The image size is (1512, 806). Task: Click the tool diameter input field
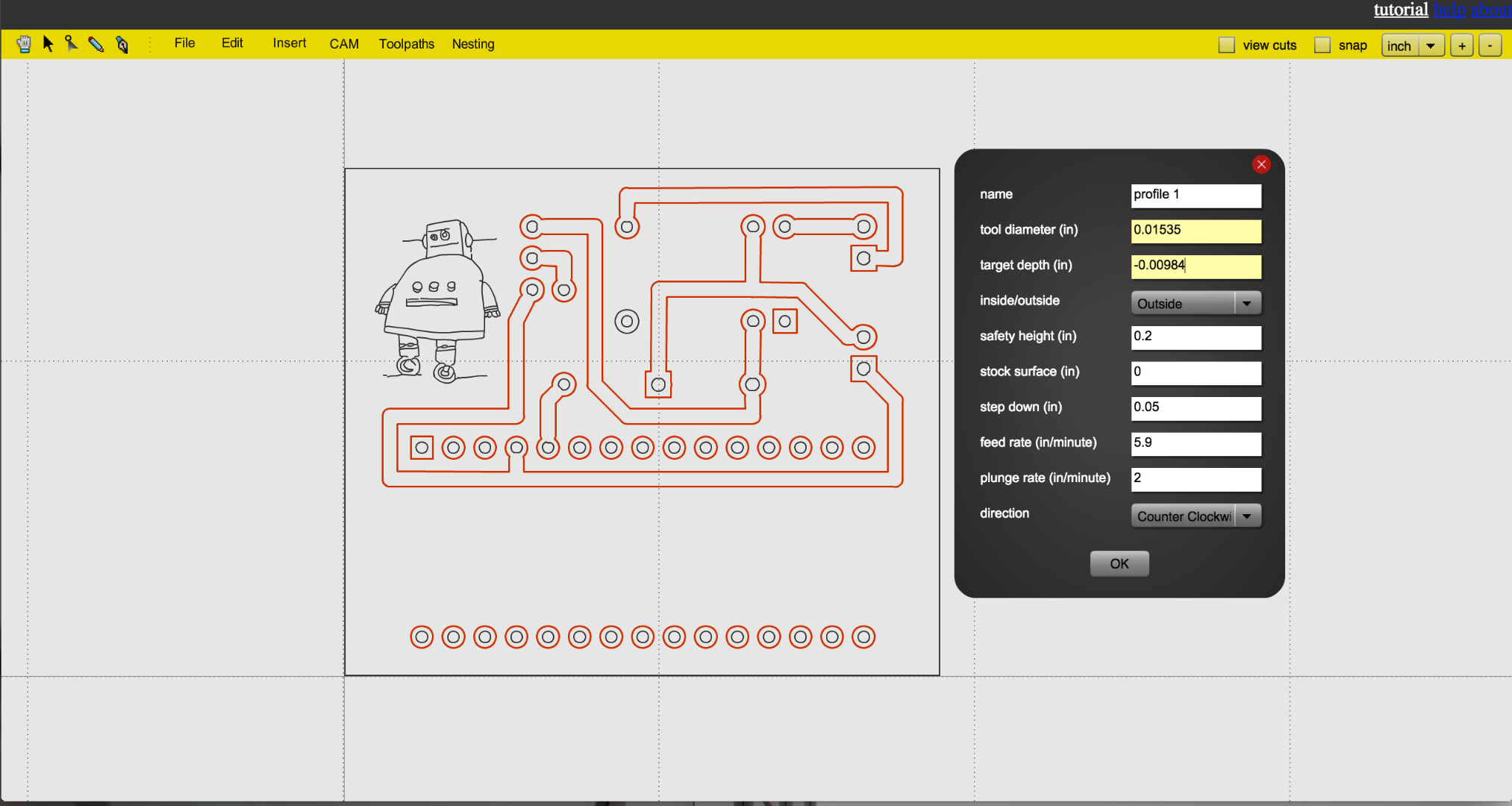1196,230
